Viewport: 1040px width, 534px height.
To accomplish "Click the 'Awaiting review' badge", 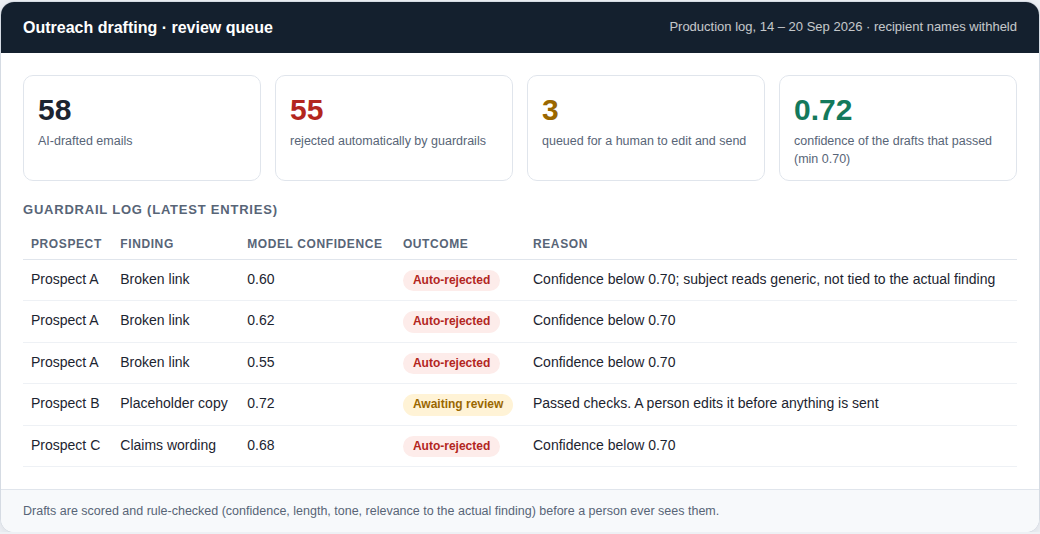I will [458, 404].
